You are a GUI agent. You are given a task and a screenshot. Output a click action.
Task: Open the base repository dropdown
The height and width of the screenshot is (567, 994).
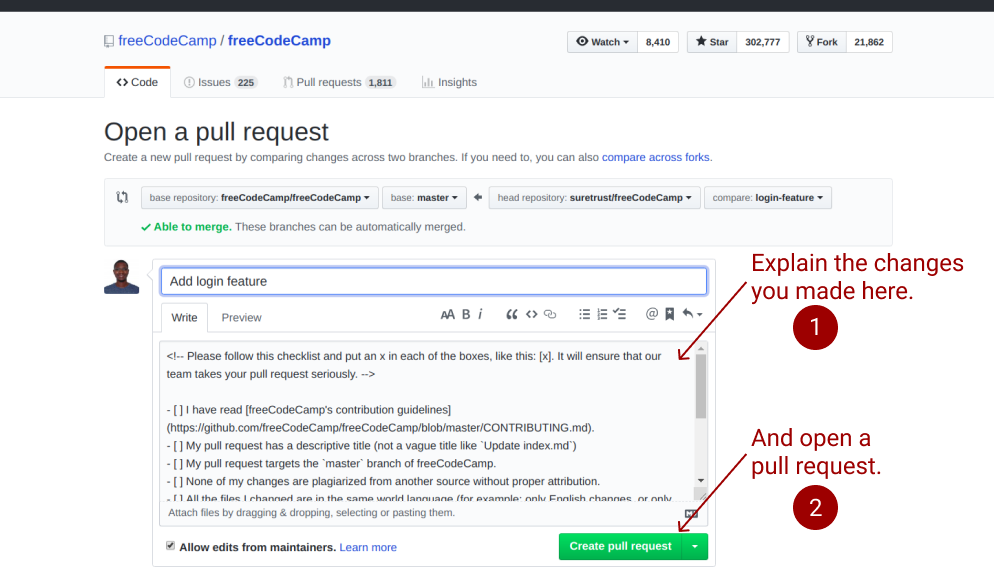point(259,198)
